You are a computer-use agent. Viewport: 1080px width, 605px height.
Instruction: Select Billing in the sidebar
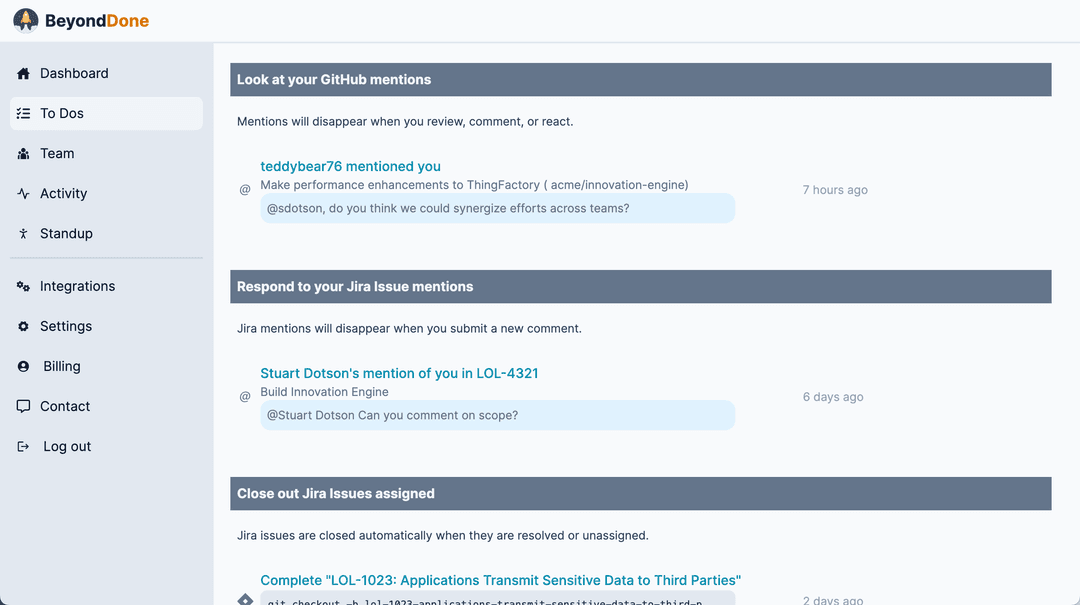pos(62,367)
